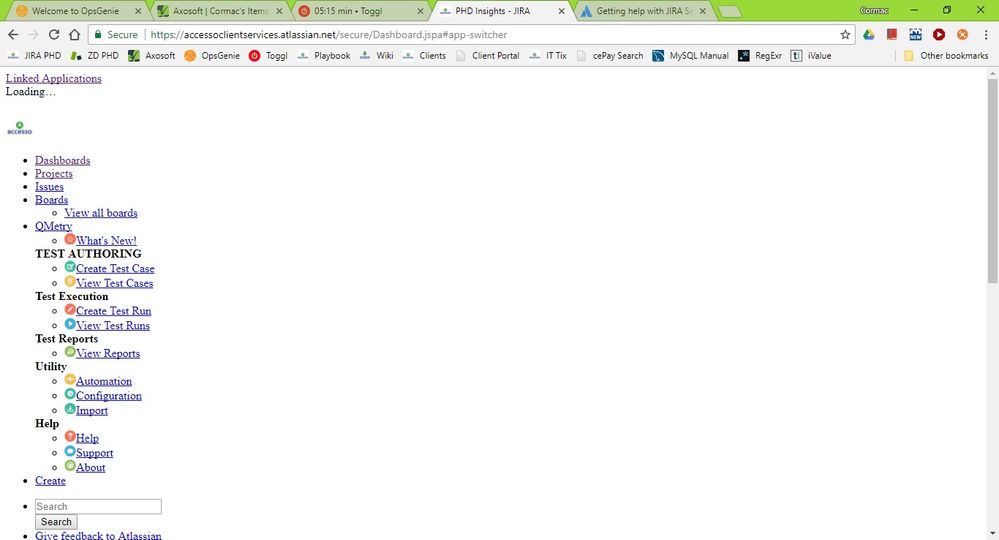Open ZD PHD bookmark
Viewport: 999px width, 540px height.
click(95, 55)
